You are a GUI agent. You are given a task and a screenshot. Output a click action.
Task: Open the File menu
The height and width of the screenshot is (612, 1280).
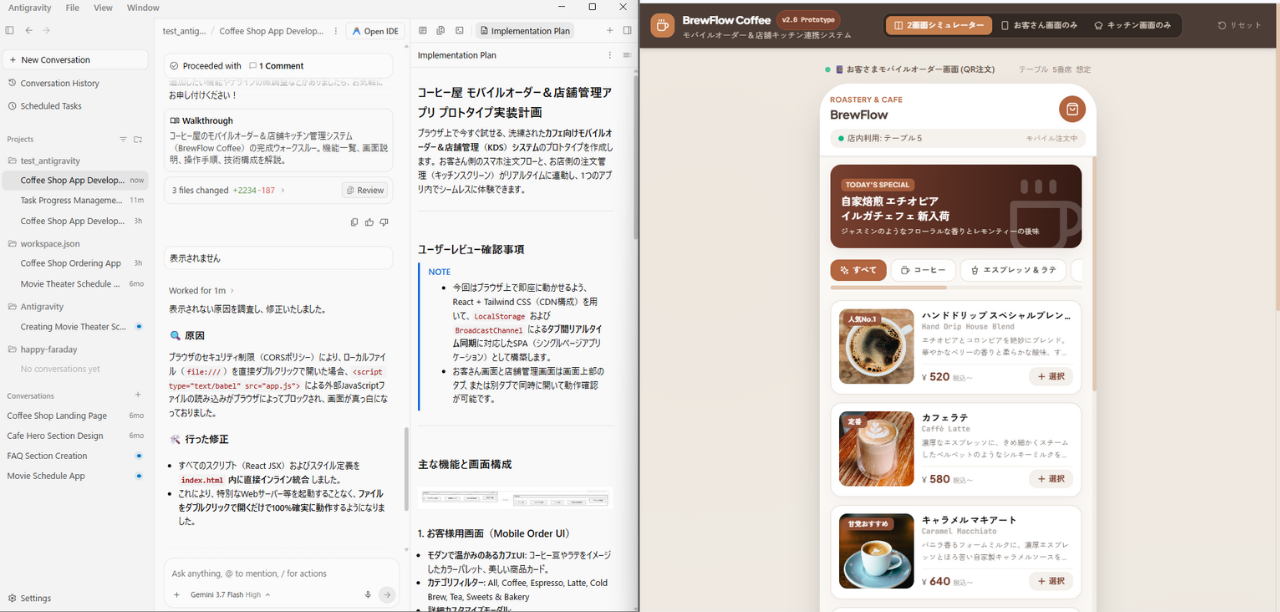coord(72,7)
